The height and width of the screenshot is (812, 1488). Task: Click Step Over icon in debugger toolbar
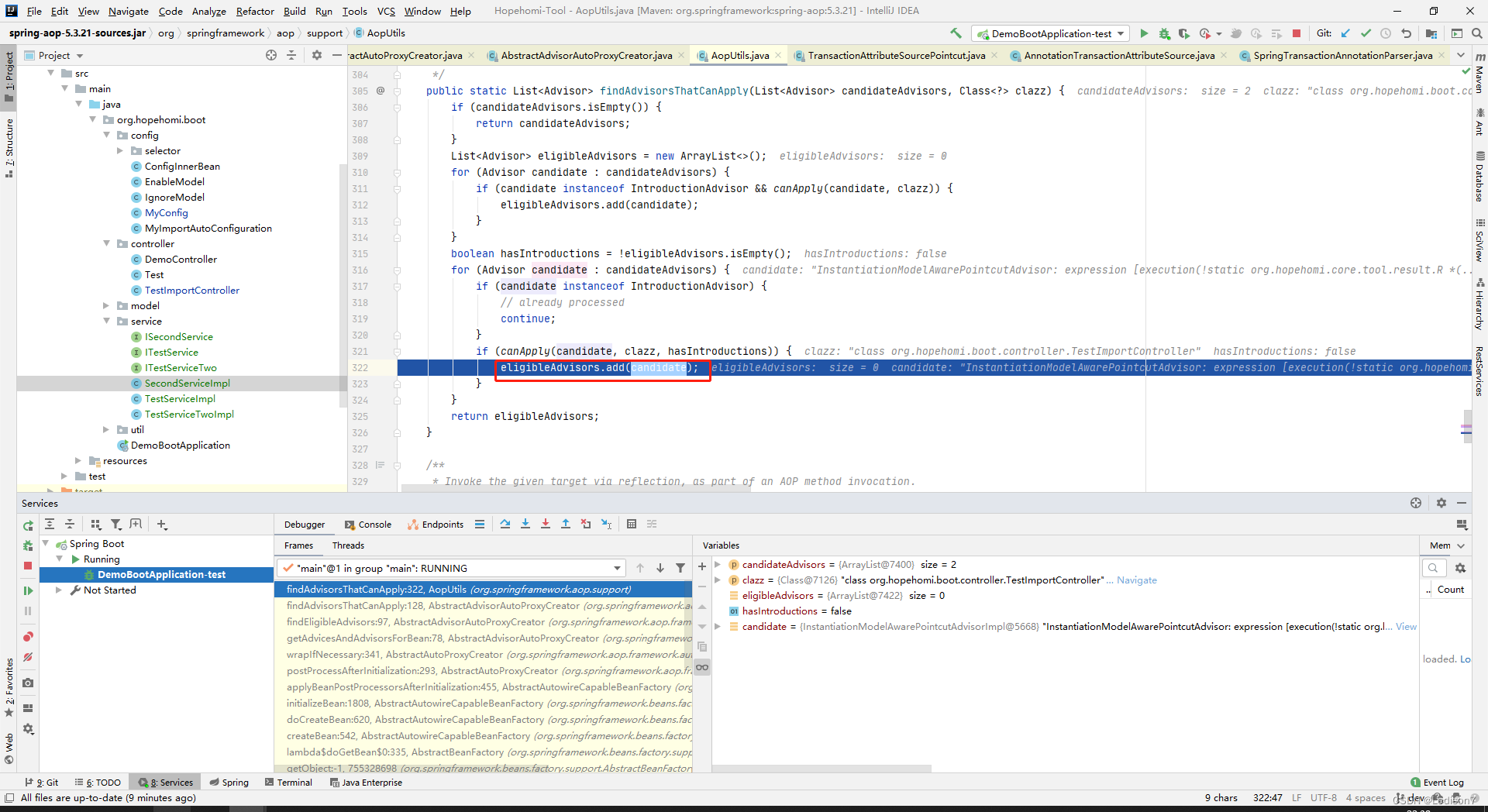coord(505,525)
